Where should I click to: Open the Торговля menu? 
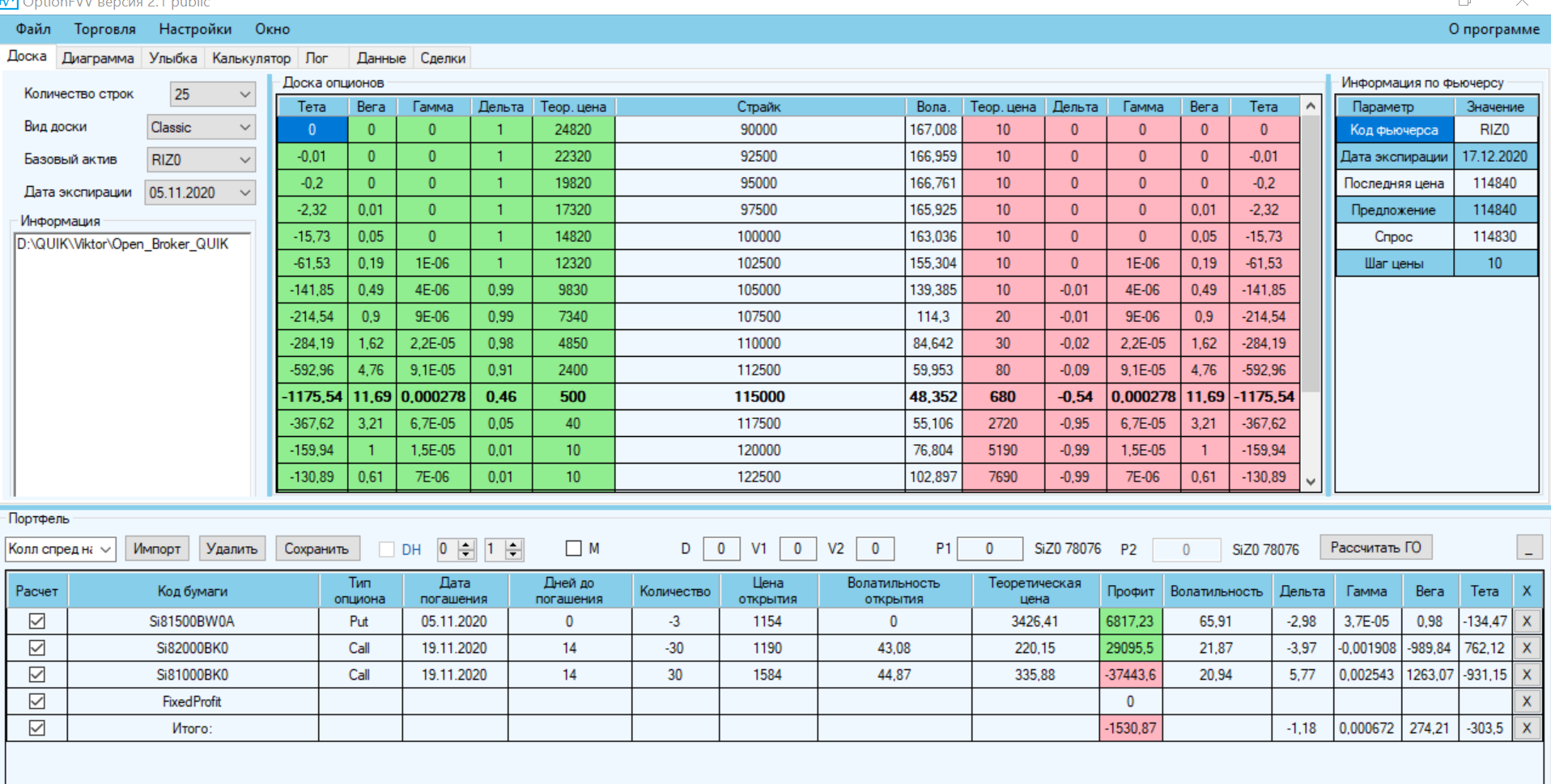pos(105,29)
